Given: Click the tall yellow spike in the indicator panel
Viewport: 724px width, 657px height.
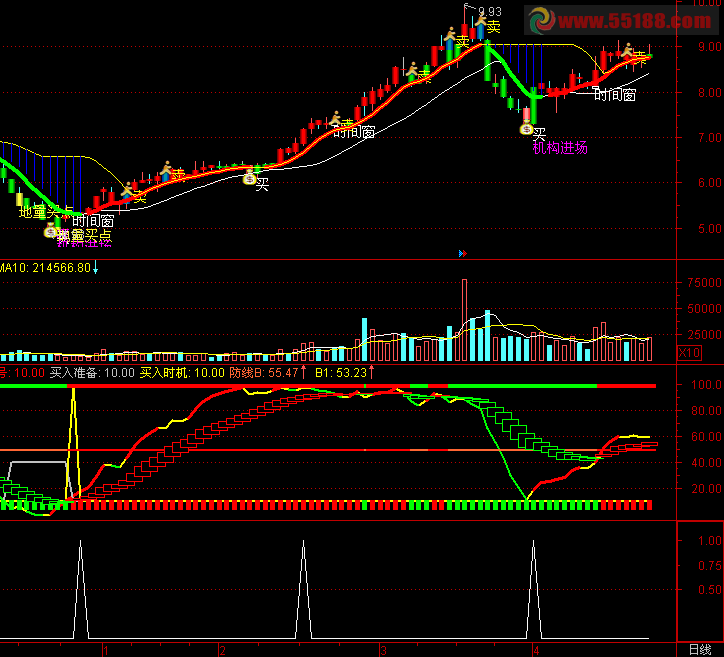Looking at the screenshot, I should [73, 443].
